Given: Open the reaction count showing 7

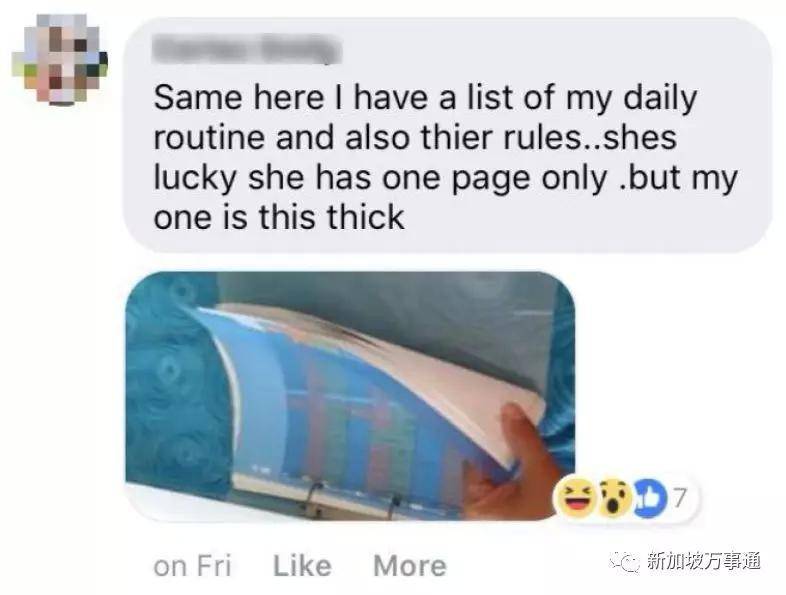Looking at the screenshot, I should click(679, 498).
